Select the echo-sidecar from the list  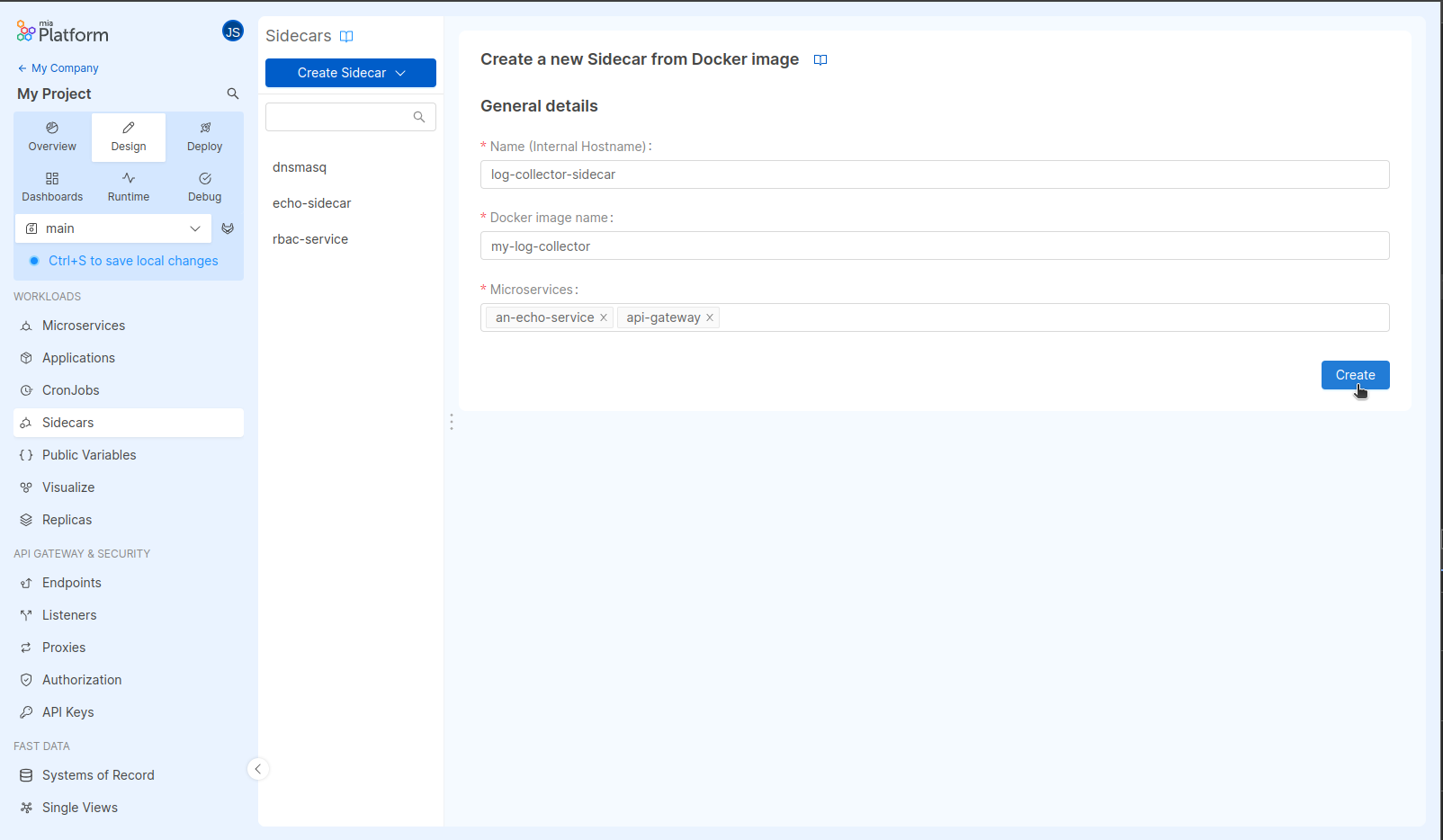(x=311, y=202)
